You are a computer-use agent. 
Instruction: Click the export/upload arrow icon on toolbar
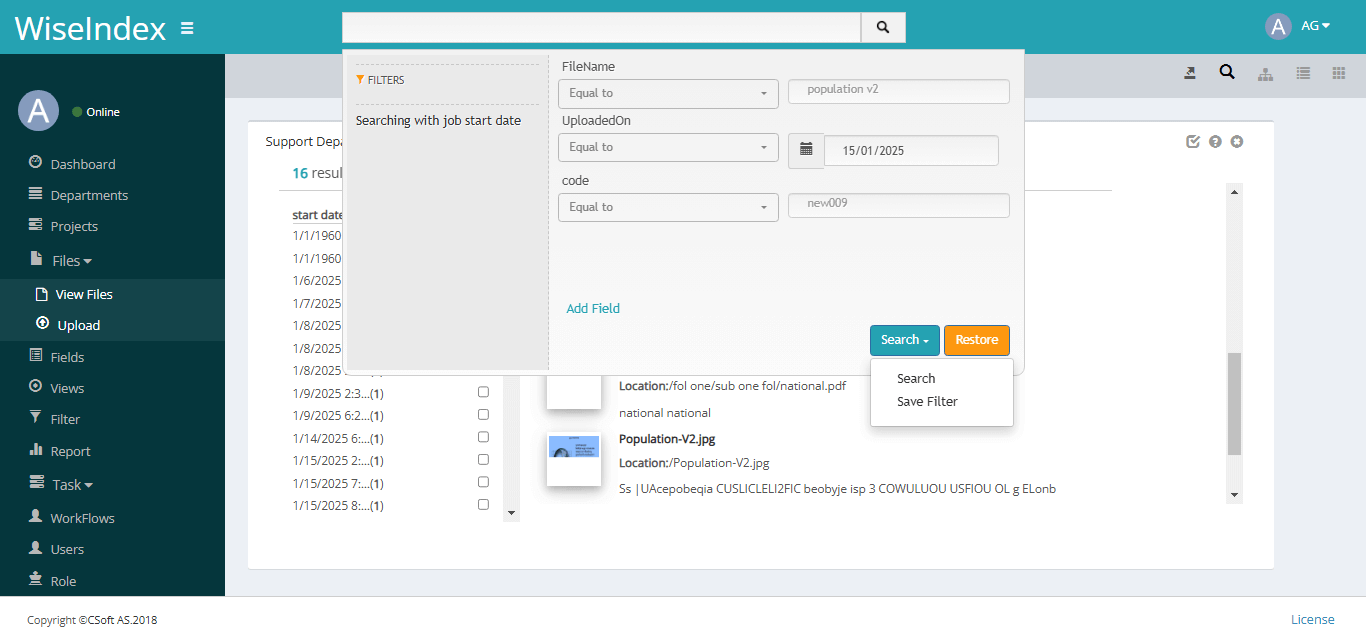pos(1189,73)
